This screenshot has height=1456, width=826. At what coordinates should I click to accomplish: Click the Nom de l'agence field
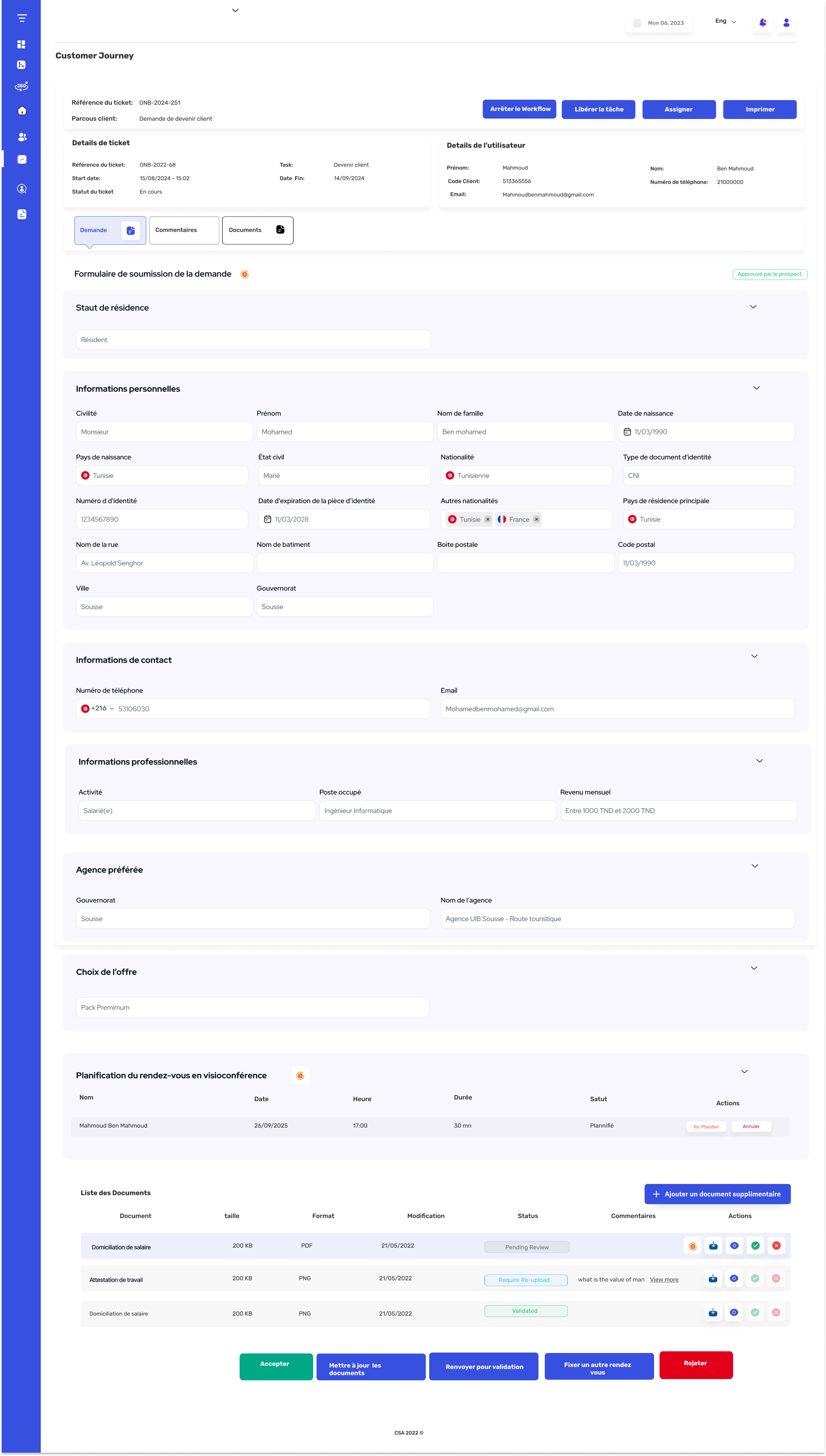617,919
